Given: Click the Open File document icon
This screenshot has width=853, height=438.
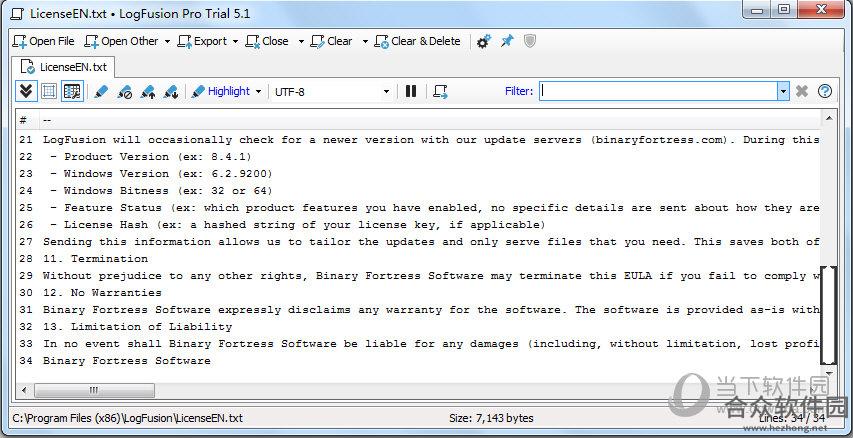Looking at the screenshot, I should tap(20, 42).
